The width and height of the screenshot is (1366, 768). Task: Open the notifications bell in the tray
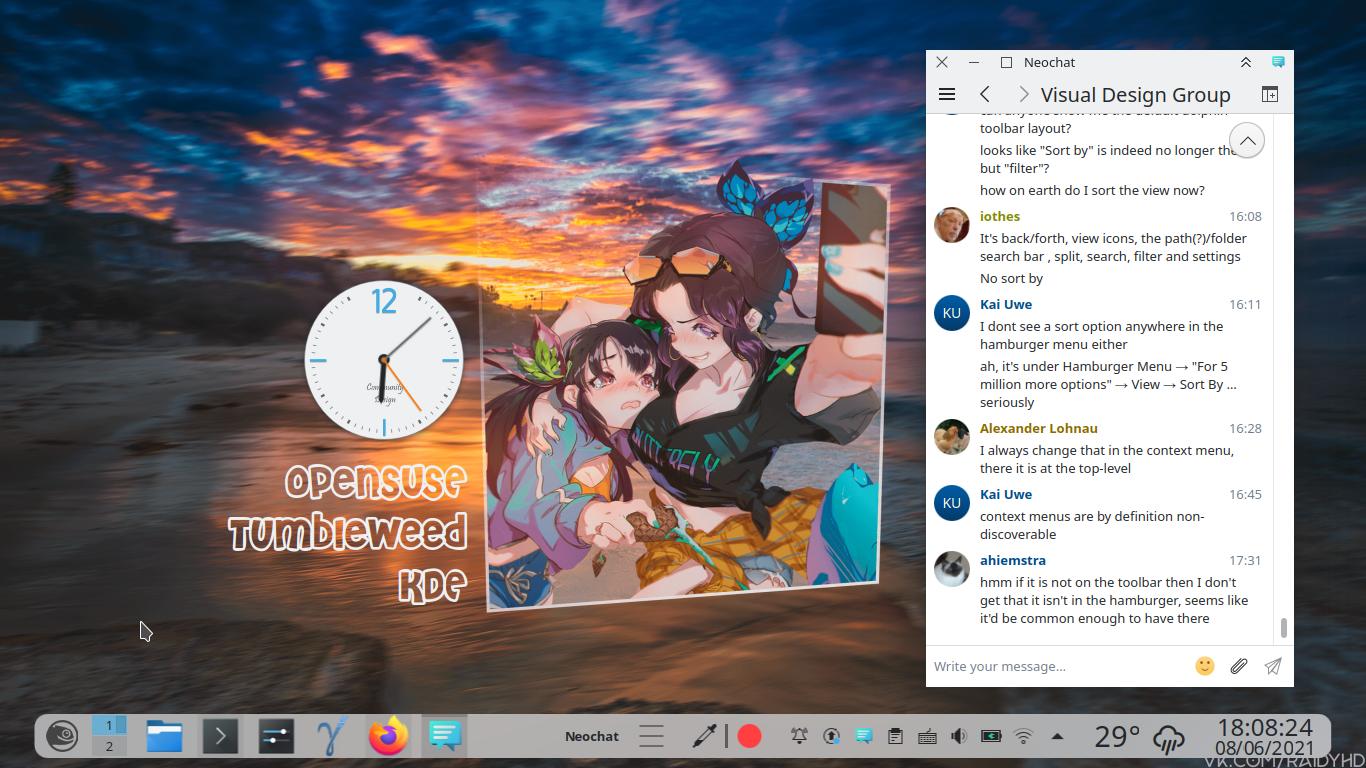(799, 736)
